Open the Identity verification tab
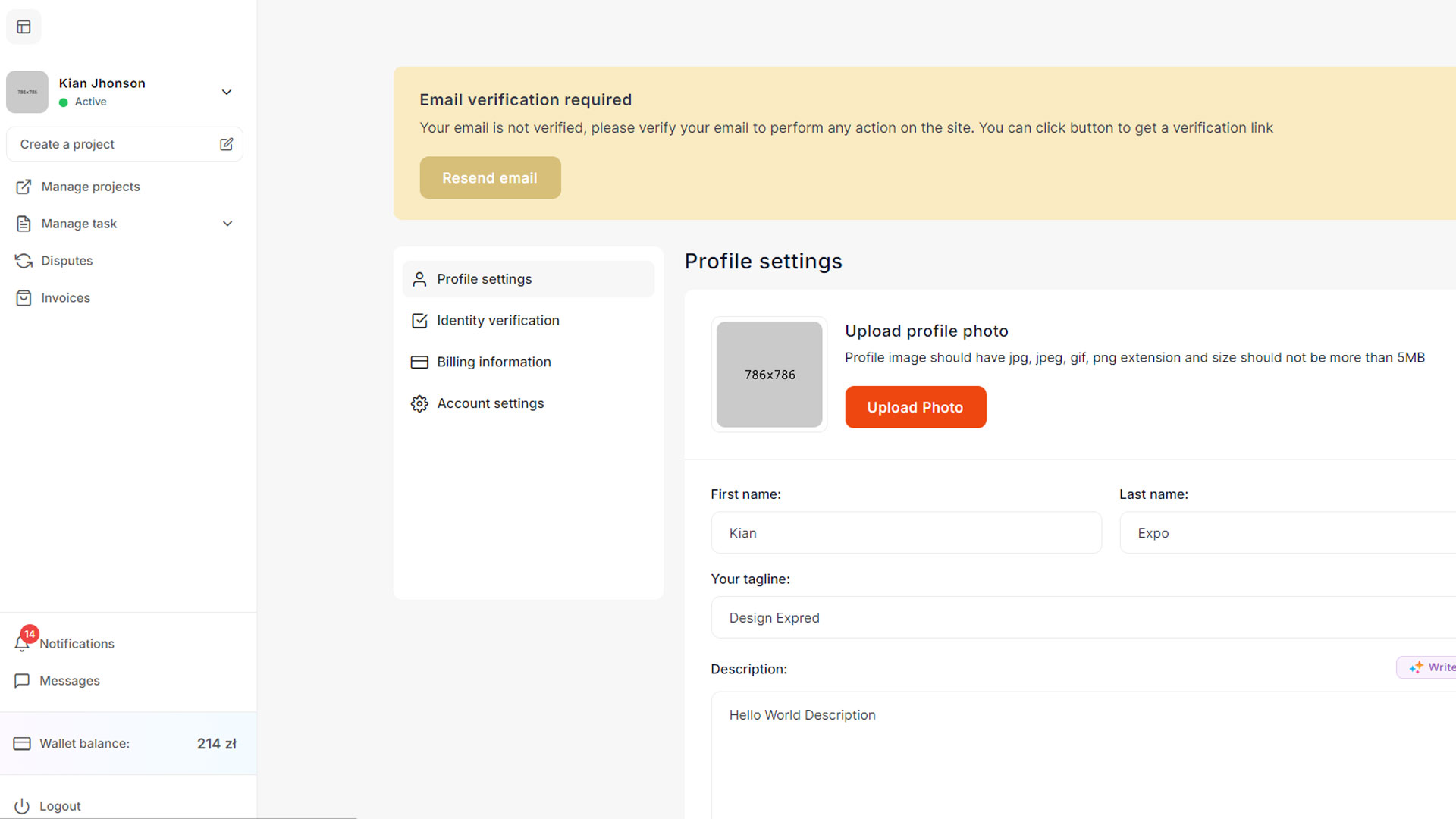The height and width of the screenshot is (819, 1456). 497,321
